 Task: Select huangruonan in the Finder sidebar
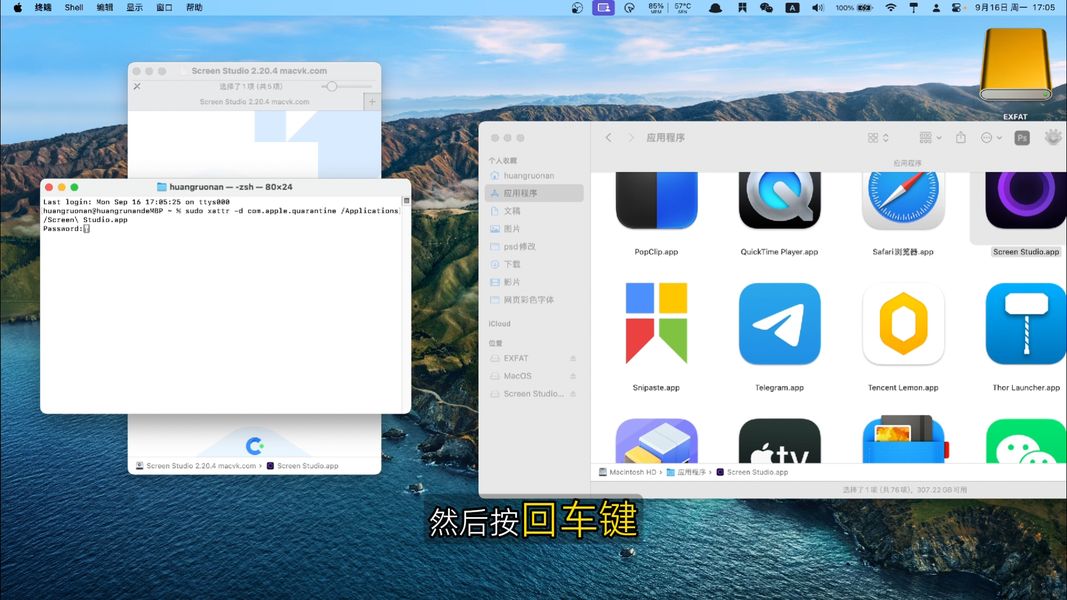click(534, 176)
